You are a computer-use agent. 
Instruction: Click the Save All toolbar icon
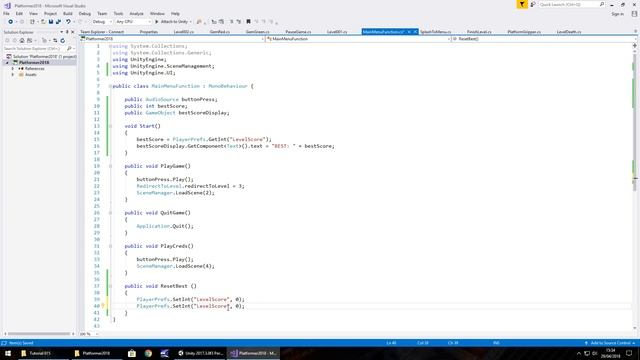coord(58,22)
